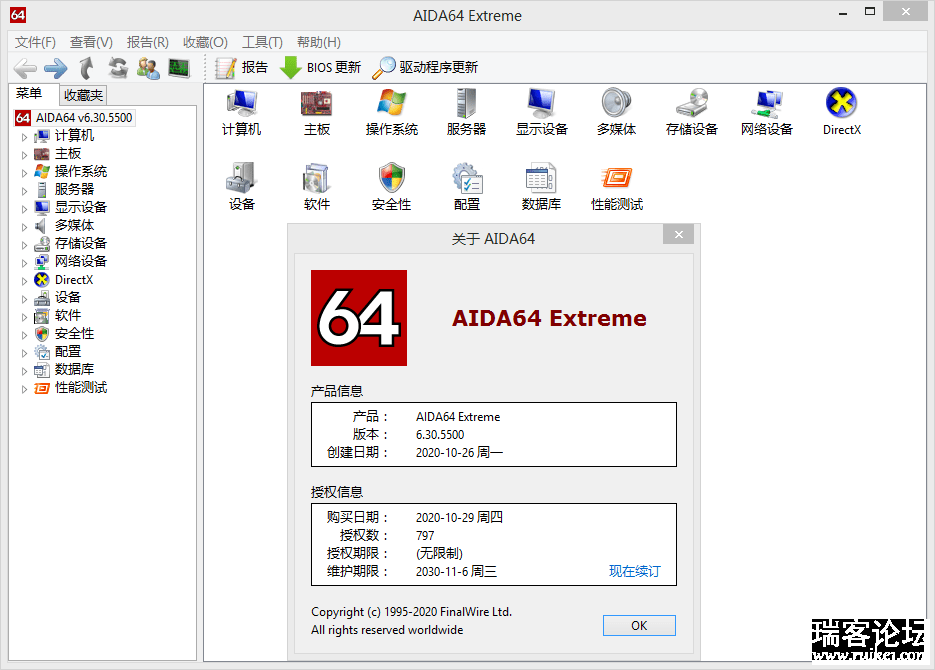
Task: Minimize the AIDA64 Extreme window
Action: click(843, 13)
